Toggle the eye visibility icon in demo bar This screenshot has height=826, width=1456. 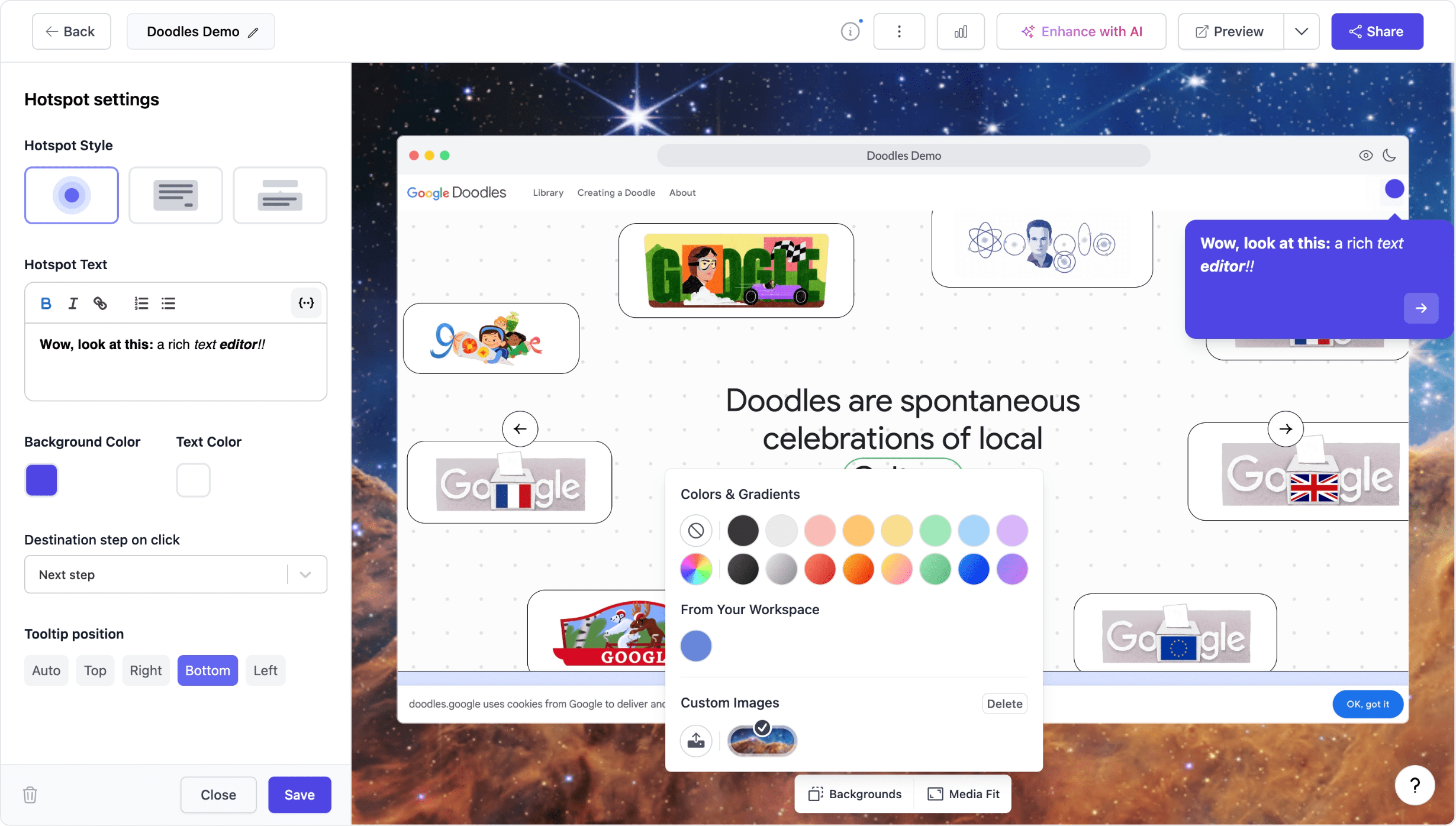point(1365,156)
